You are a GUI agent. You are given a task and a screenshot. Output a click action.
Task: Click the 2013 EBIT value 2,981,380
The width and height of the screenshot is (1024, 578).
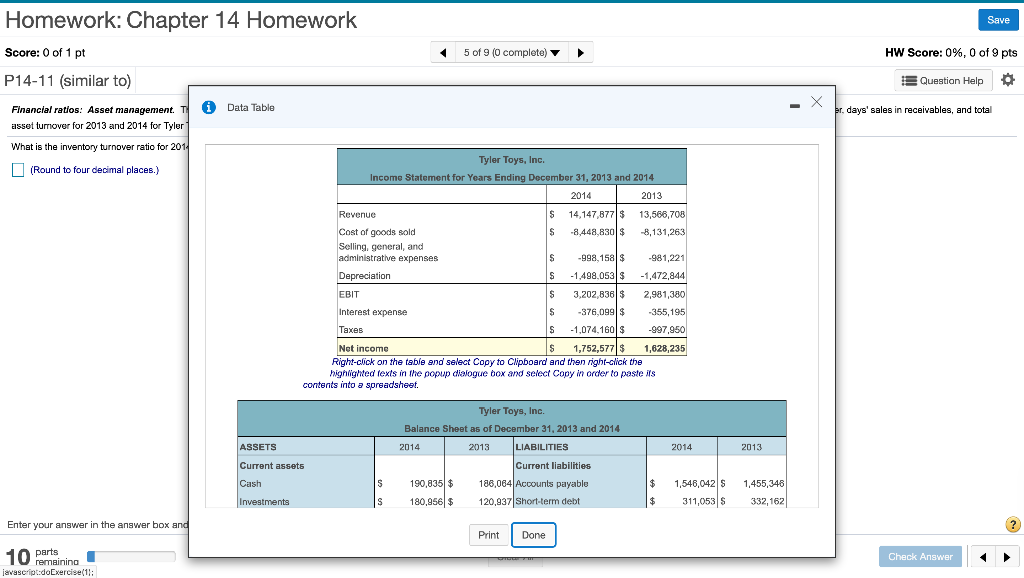coord(664,295)
